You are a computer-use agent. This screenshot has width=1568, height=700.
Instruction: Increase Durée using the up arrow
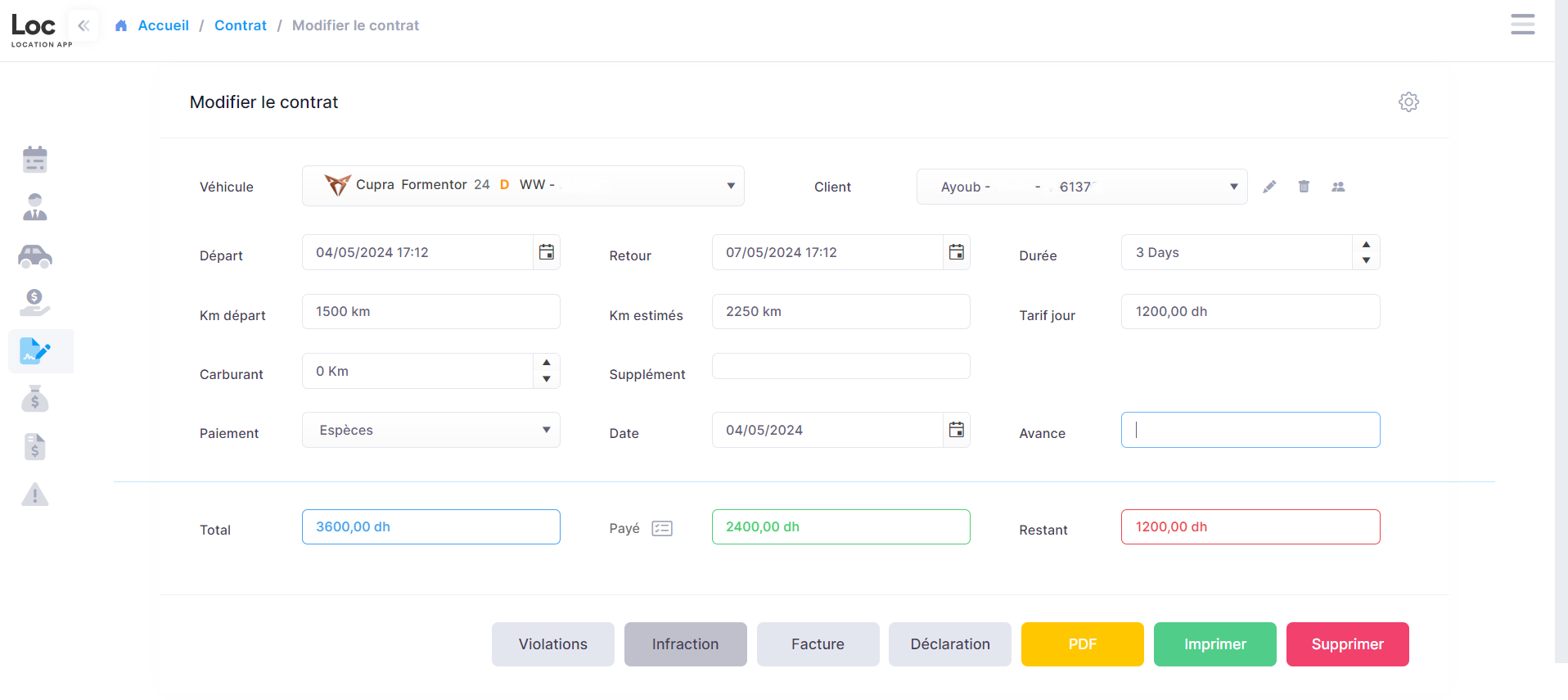[1366, 245]
